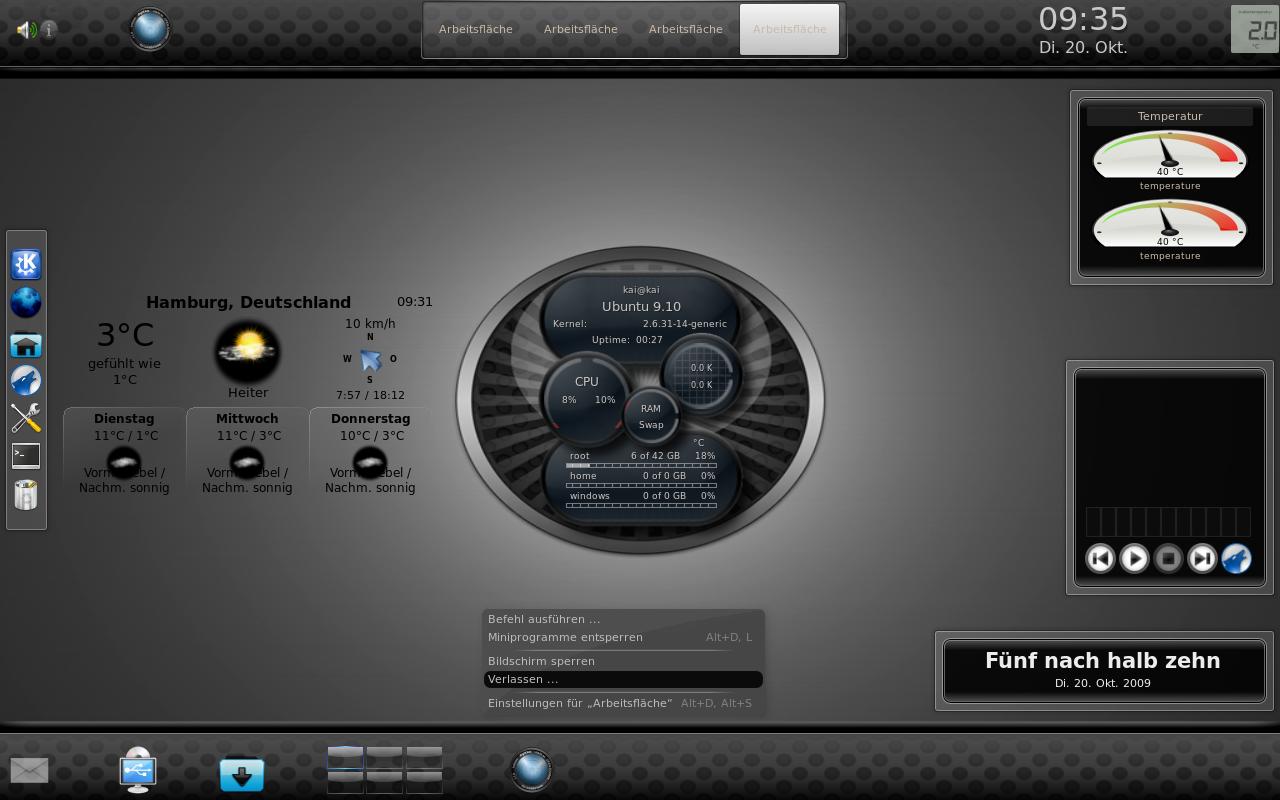Skip to next track in media player
The height and width of the screenshot is (800, 1280).
point(1202,558)
